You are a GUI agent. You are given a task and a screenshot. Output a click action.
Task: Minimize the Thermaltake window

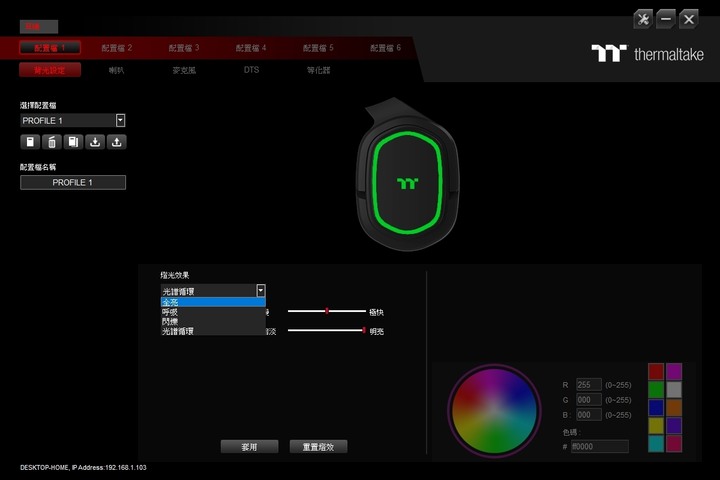point(666,19)
